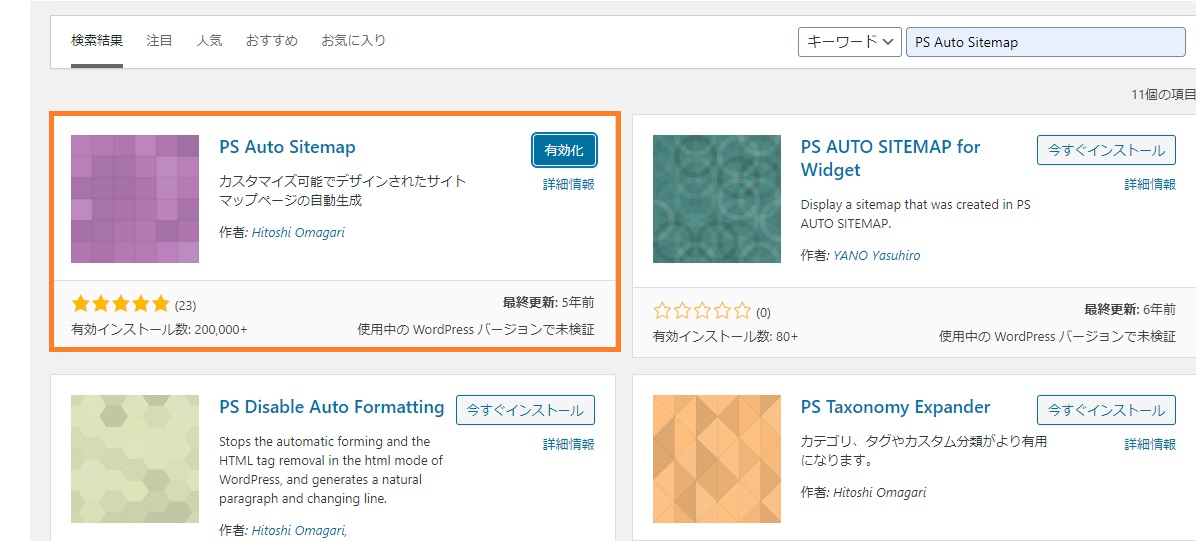Click the green hexagon plugin thumbnail
This screenshot has width=1198, height=541.
(x=135, y=458)
